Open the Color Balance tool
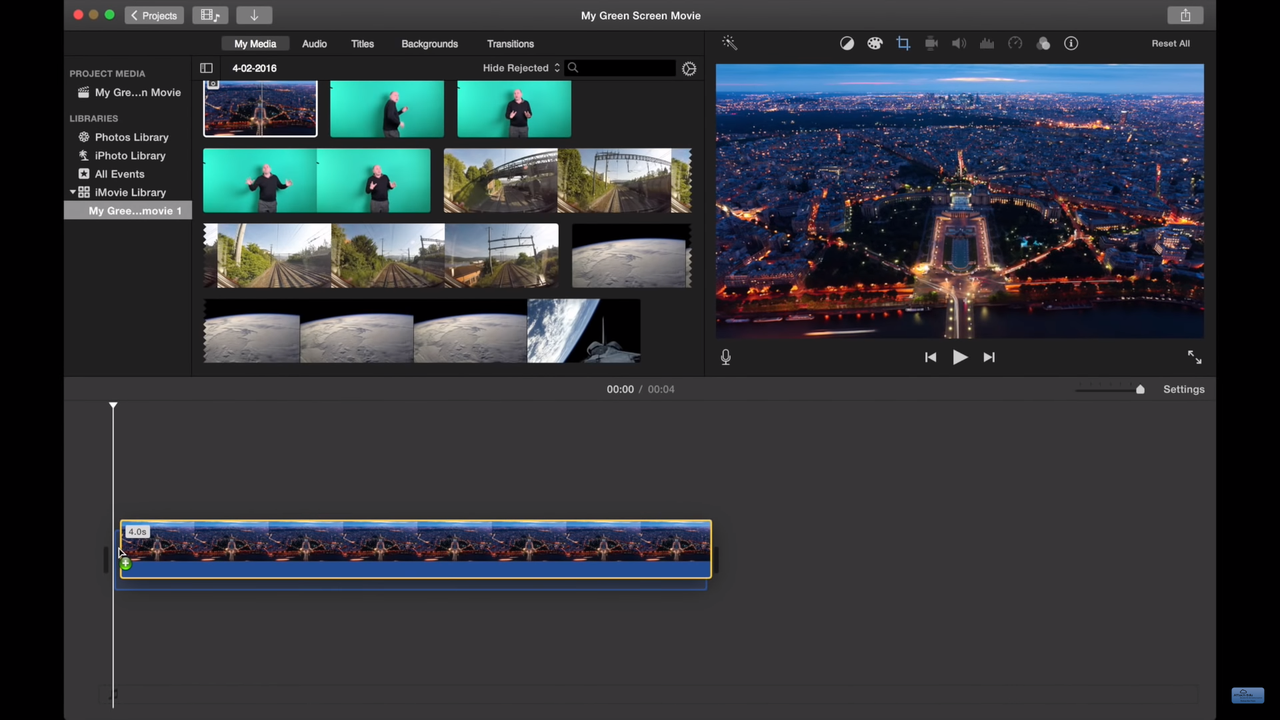The image size is (1280, 720). [847, 43]
